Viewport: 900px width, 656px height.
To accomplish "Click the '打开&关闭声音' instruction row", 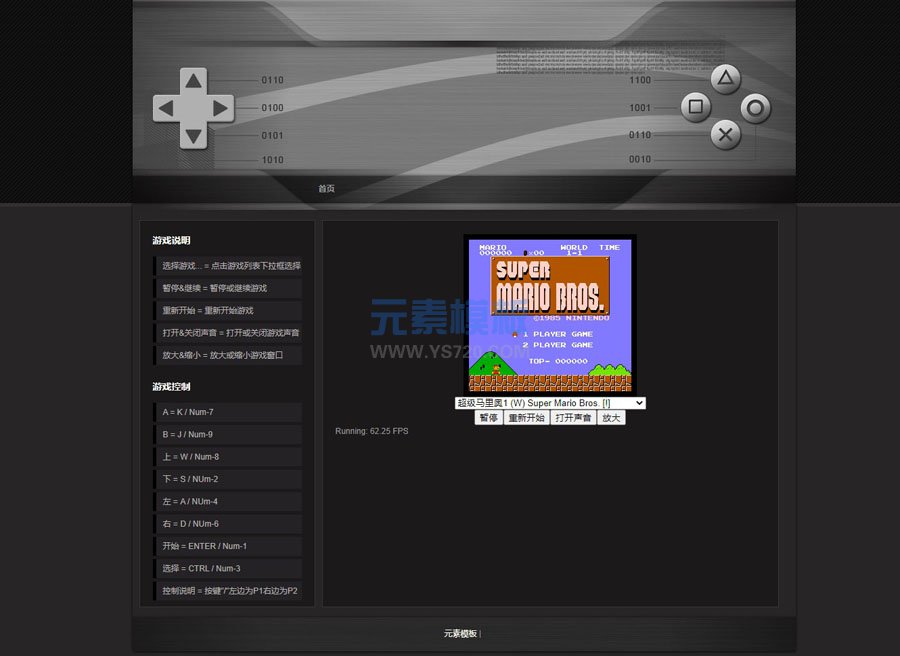I will click(x=228, y=333).
